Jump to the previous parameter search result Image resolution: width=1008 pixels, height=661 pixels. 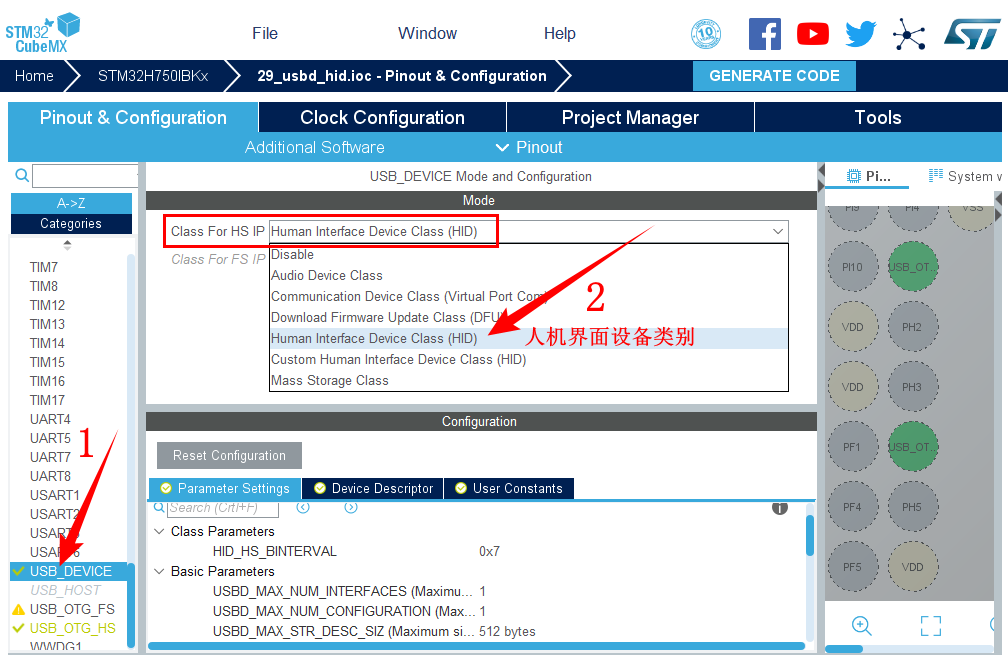click(x=303, y=508)
